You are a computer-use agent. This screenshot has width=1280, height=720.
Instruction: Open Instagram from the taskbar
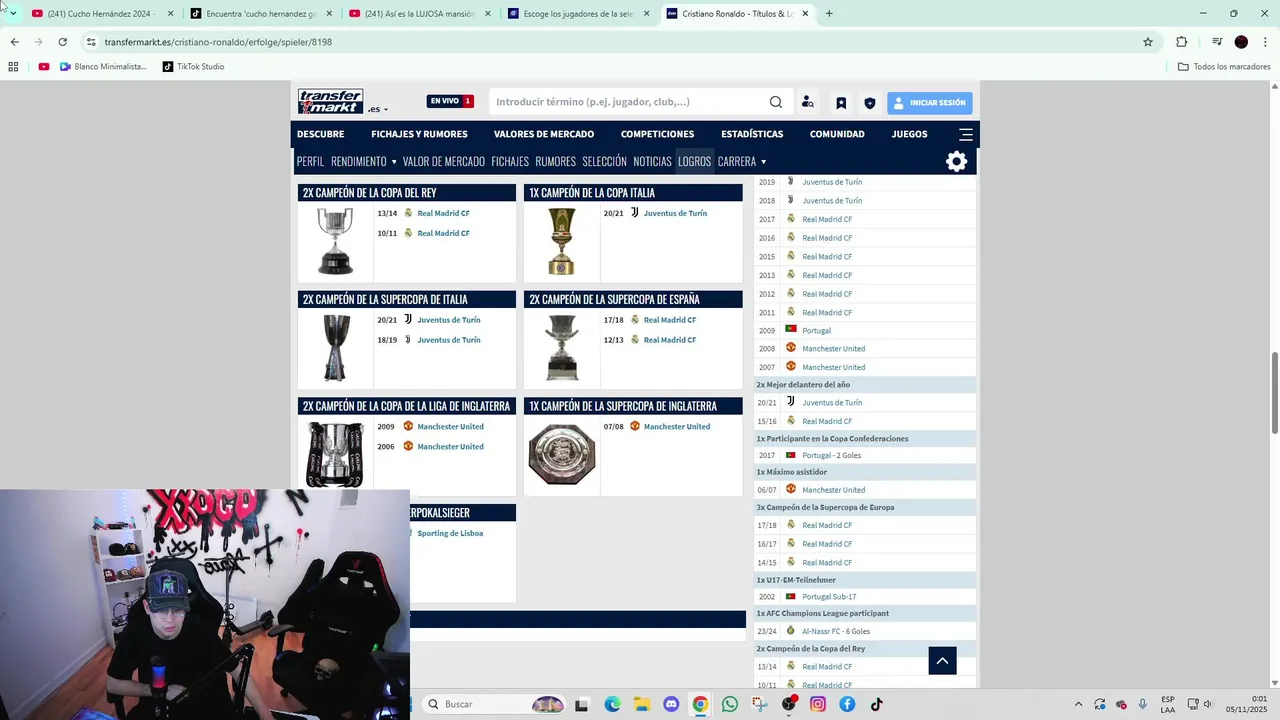pyautogui.click(x=818, y=704)
